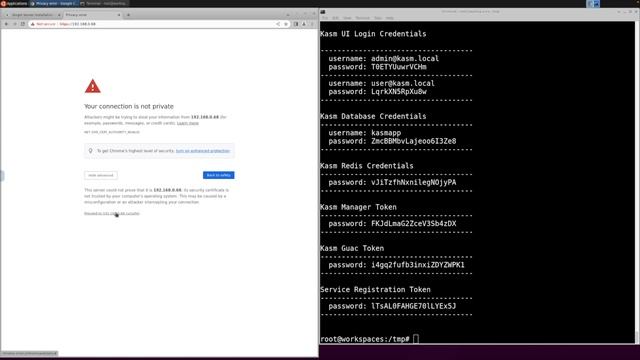Click the Hide advanced button
Image resolution: width=640 pixels, height=360 pixels.
pyautogui.click(x=101, y=175)
